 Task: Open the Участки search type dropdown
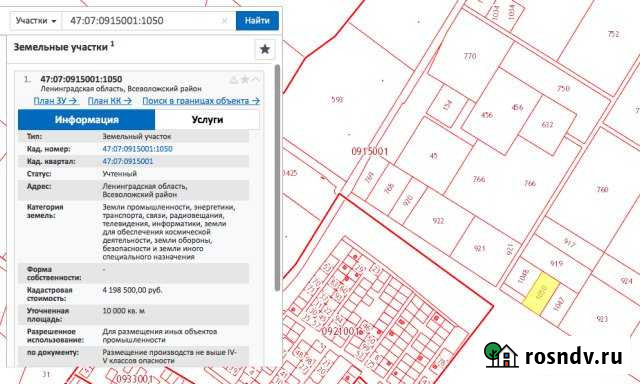[36, 20]
